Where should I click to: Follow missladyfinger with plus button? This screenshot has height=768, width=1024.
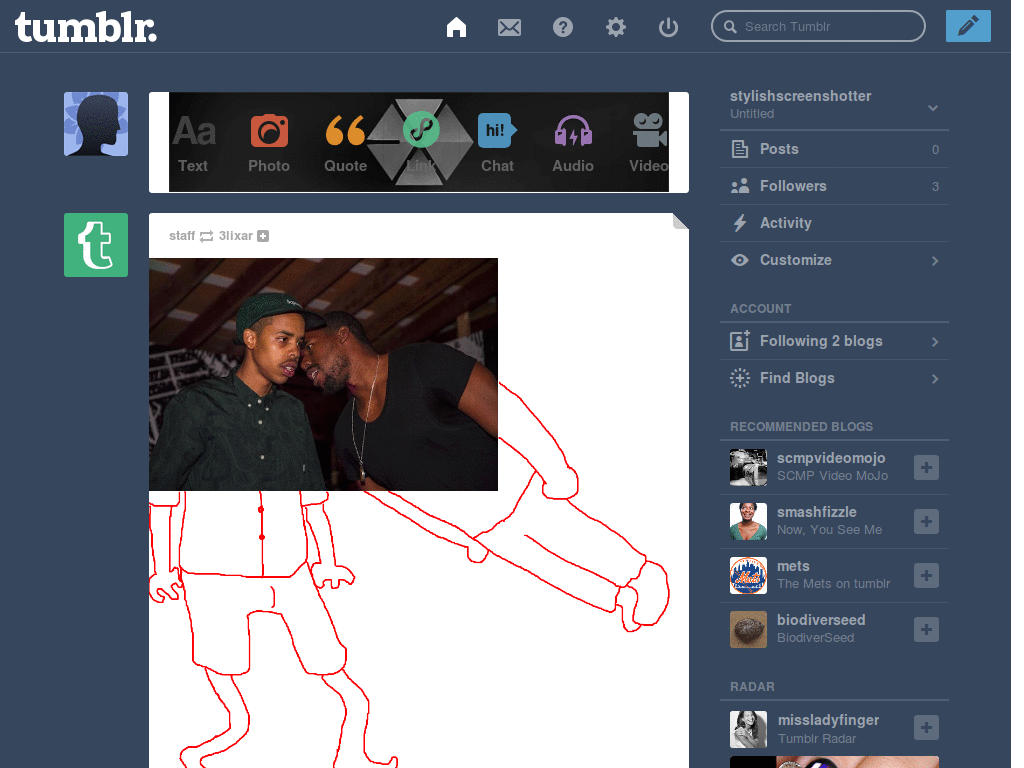pyautogui.click(x=926, y=728)
